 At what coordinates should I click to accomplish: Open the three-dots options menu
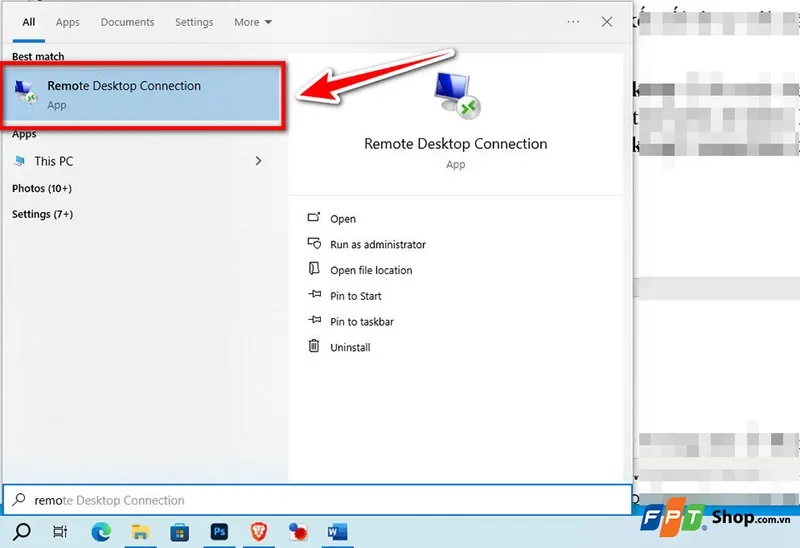[x=573, y=21]
